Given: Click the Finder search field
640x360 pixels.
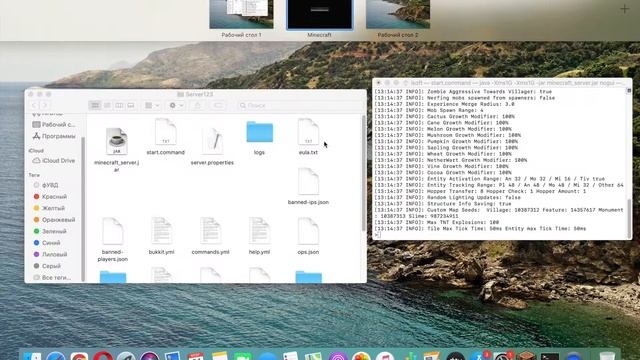Looking at the screenshot, I should coord(300,105).
